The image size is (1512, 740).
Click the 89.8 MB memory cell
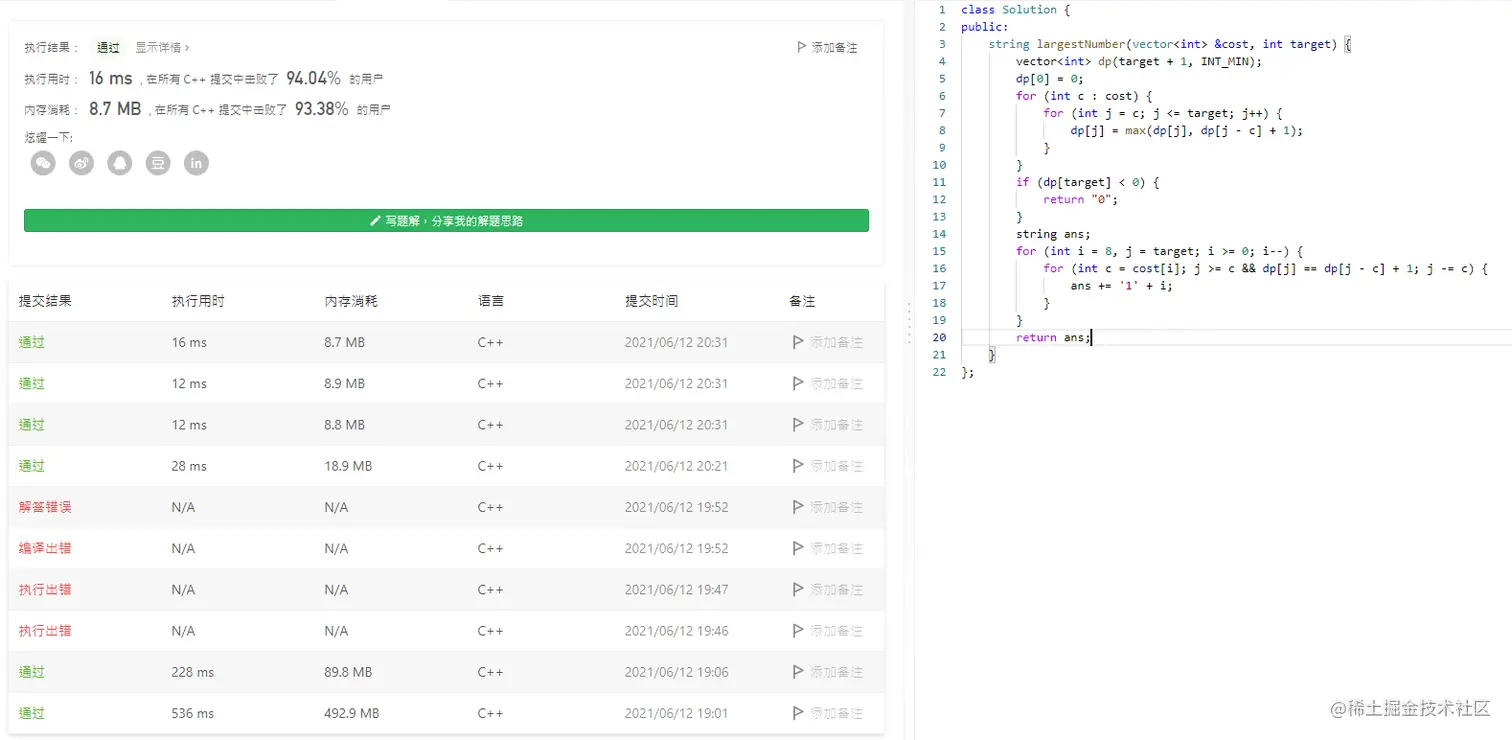(x=348, y=672)
